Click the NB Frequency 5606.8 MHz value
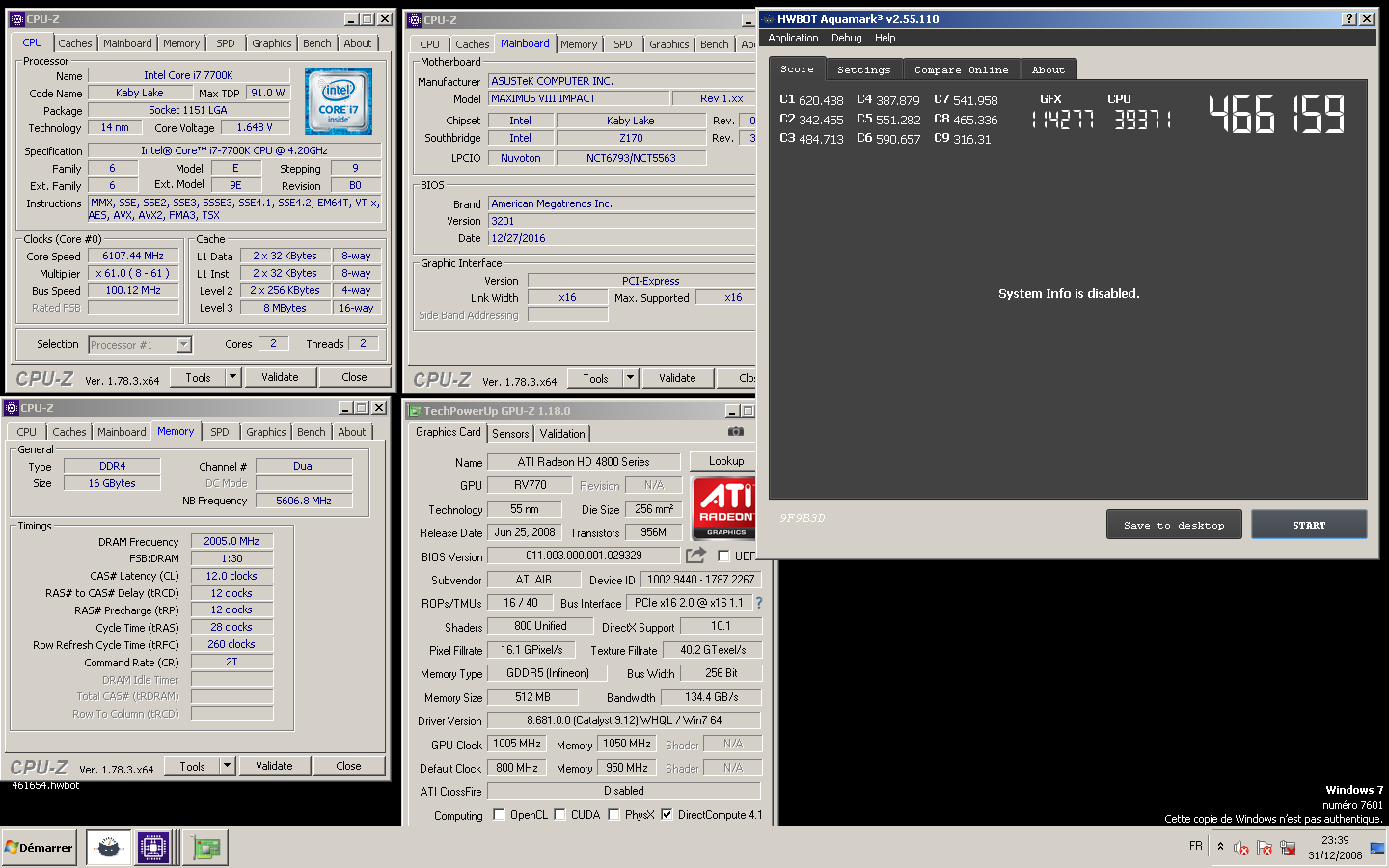Screen dimensions: 1389x868 point(304,502)
